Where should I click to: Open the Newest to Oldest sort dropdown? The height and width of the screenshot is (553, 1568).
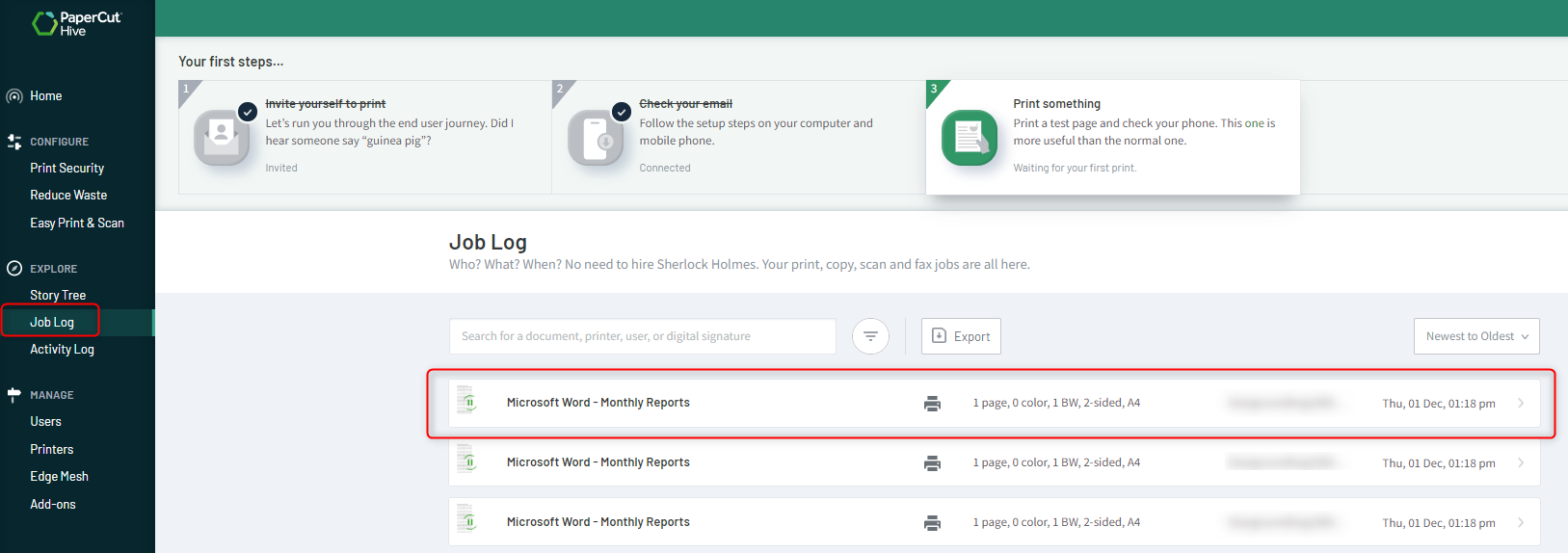coord(1476,336)
